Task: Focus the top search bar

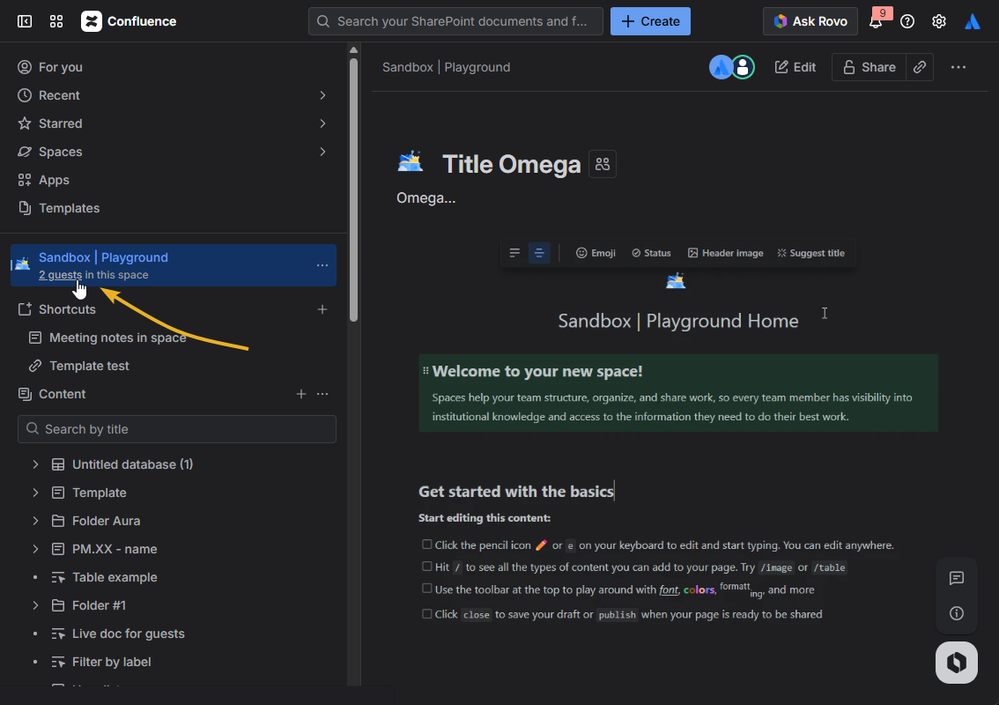Action: tap(456, 21)
